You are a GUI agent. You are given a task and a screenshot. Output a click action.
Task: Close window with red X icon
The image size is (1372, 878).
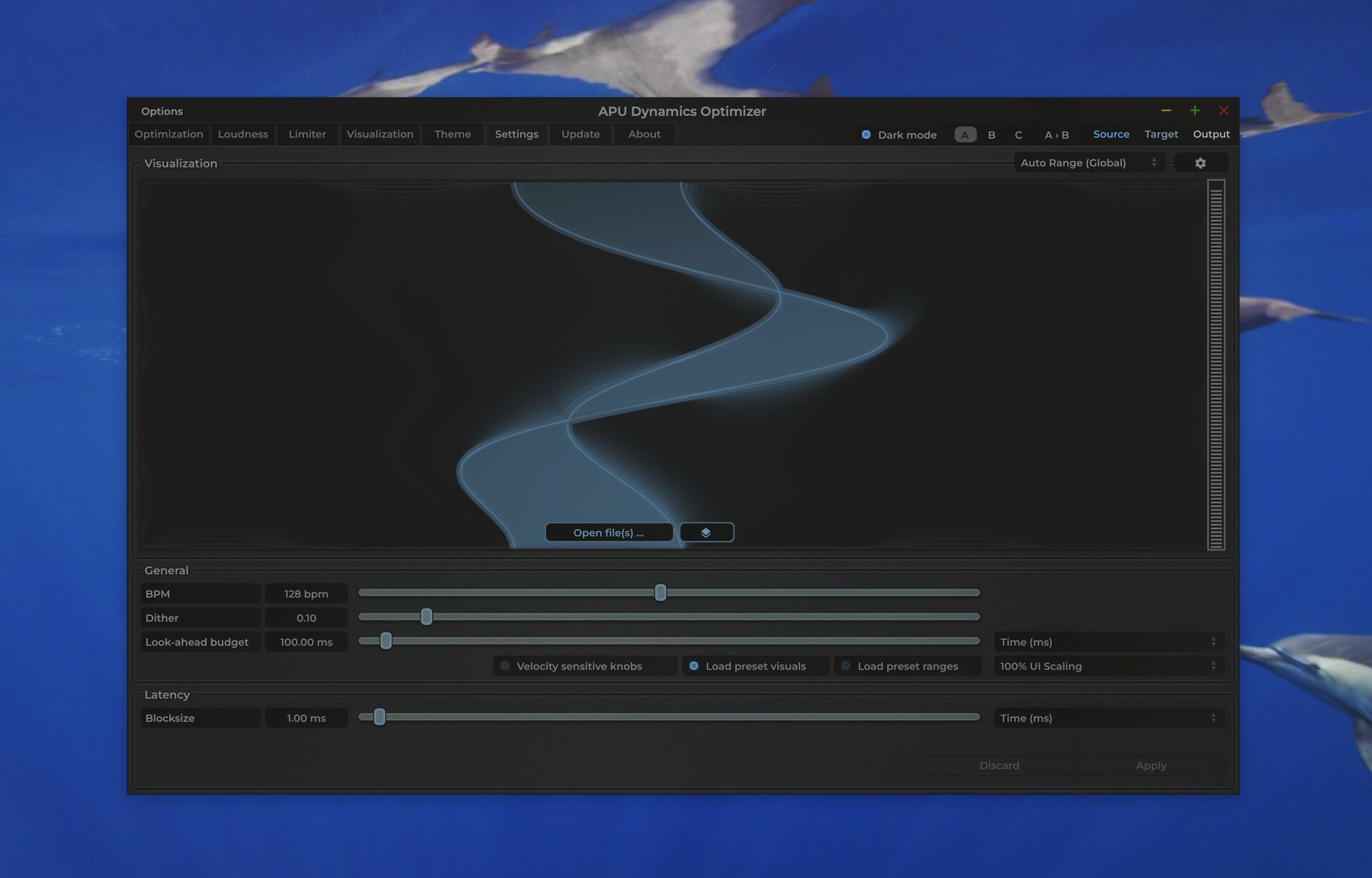click(1223, 111)
